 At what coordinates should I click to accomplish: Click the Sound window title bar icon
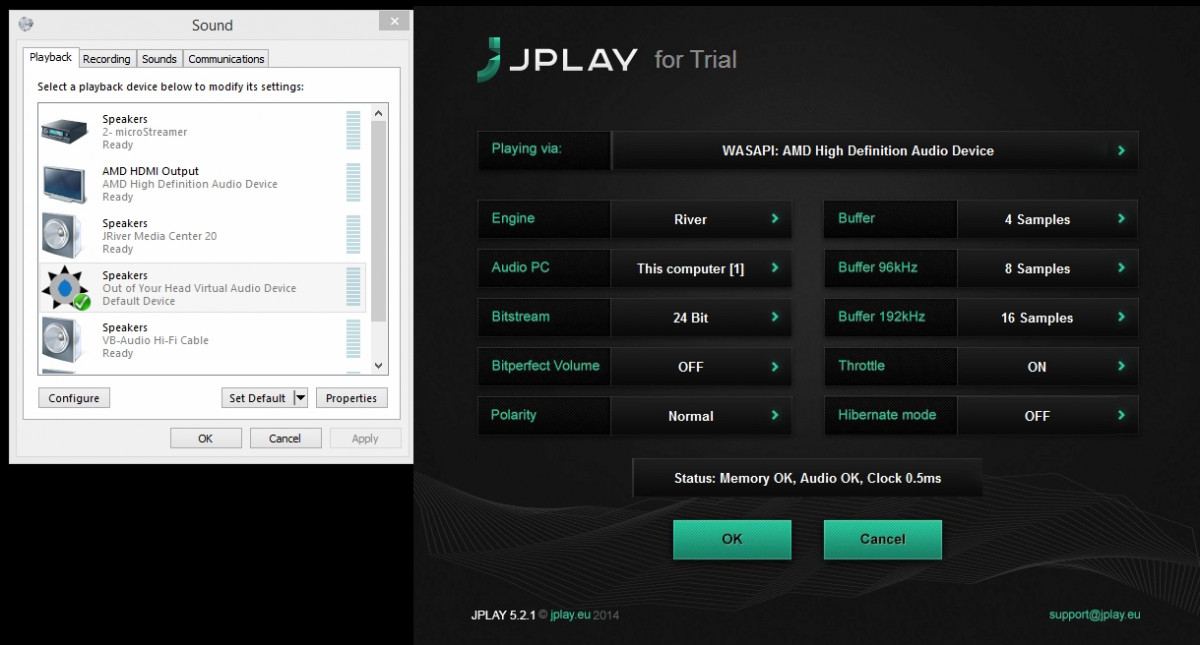click(25, 25)
